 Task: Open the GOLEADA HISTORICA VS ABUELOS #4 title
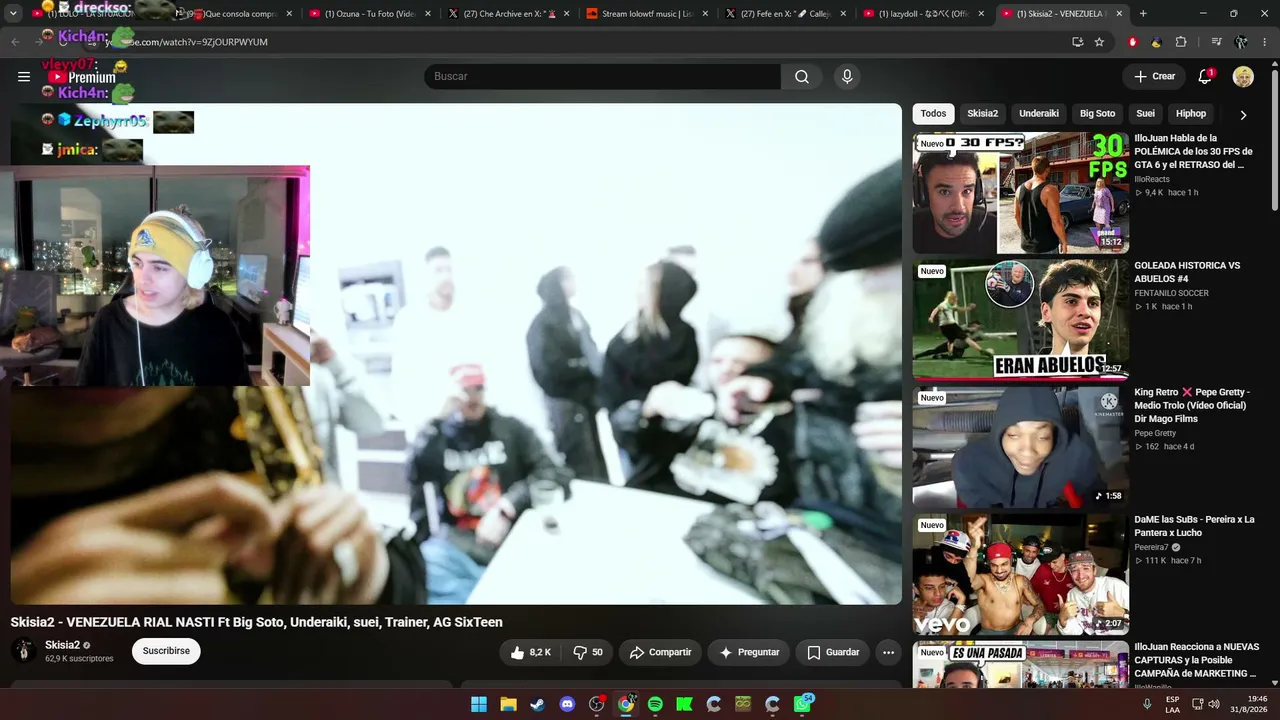click(x=1187, y=272)
